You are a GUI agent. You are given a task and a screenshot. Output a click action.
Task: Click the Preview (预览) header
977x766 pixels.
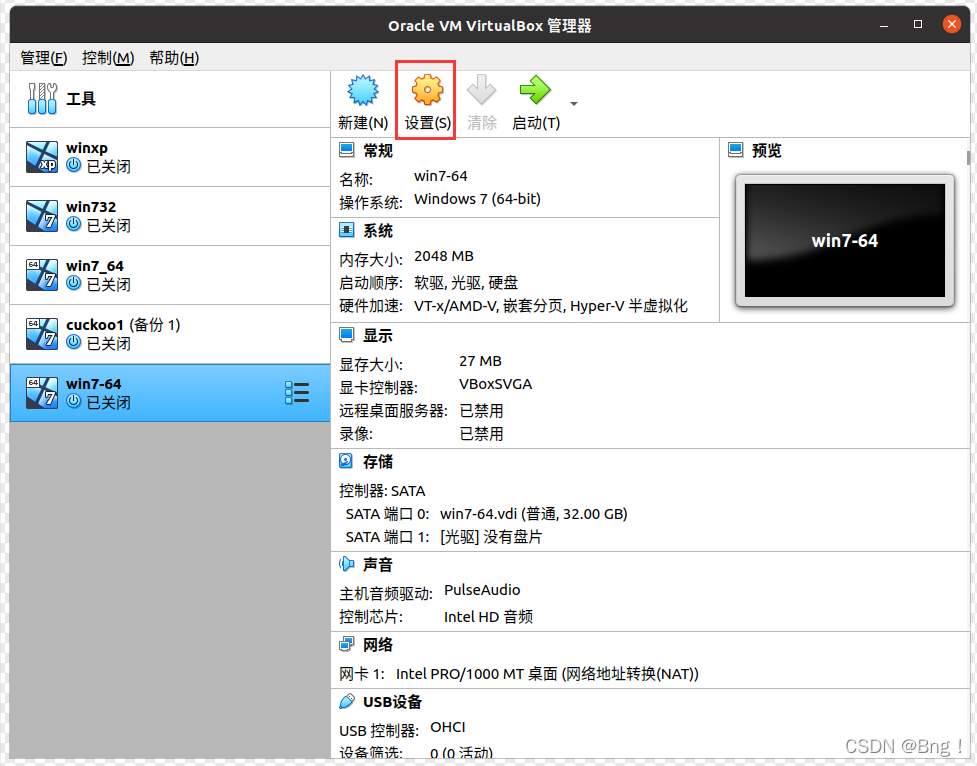tap(766, 150)
